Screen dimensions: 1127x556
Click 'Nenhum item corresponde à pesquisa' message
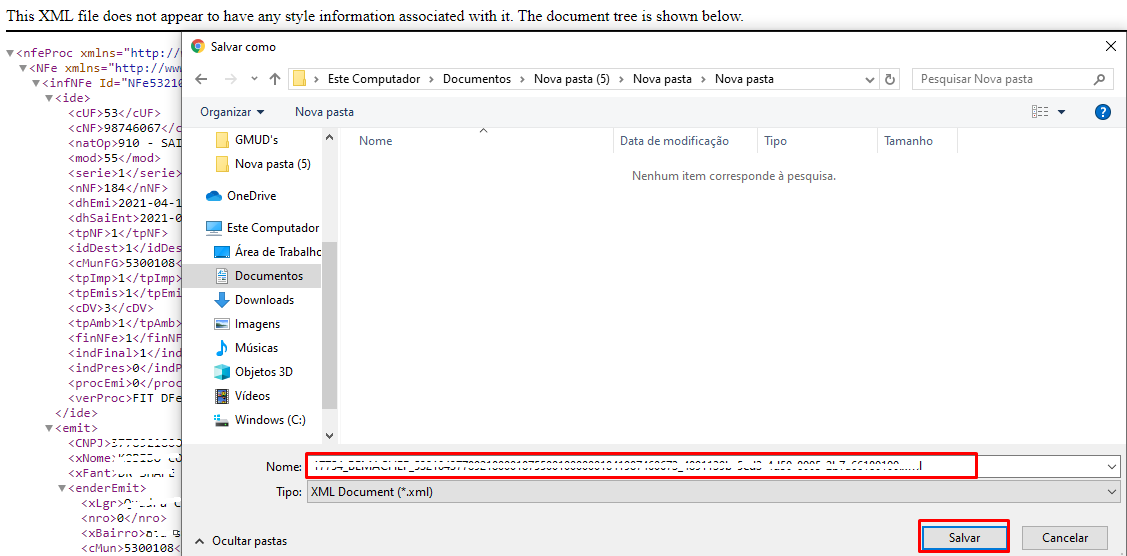tap(734, 175)
